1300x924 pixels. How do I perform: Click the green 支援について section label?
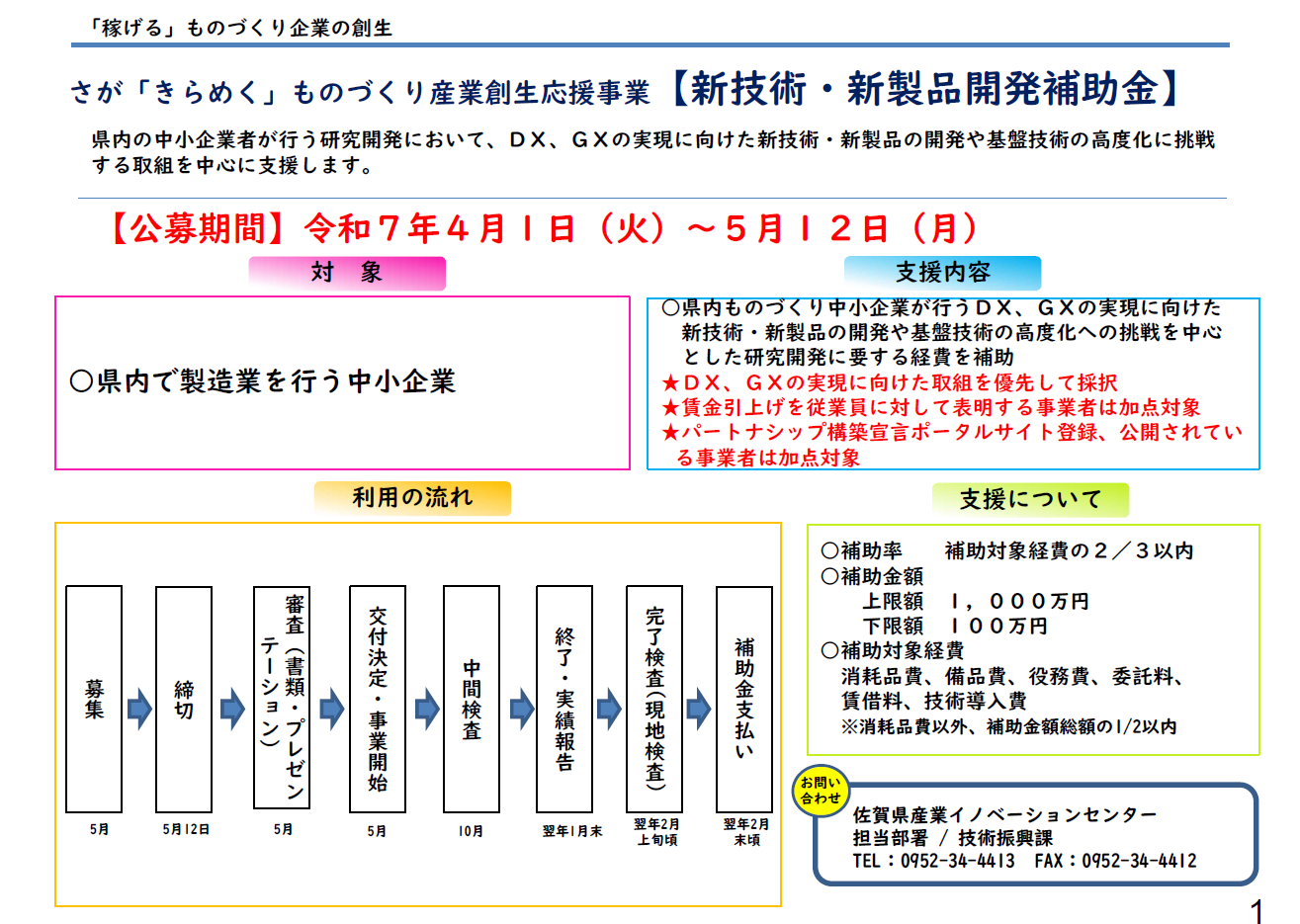(1030, 499)
